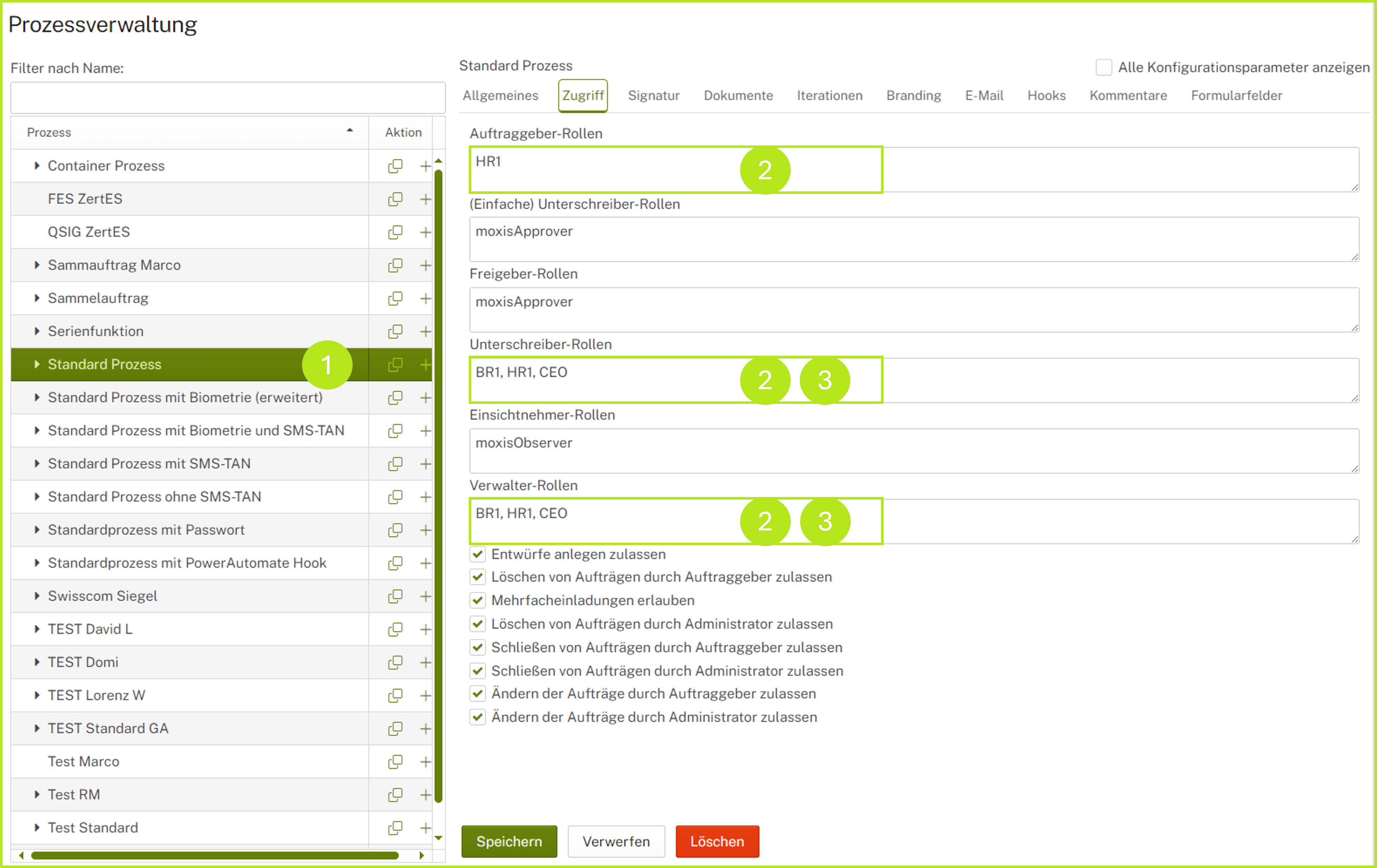This screenshot has width=1377, height=868.
Task: Click the copy icon for Container Prozess
Action: [x=395, y=166]
